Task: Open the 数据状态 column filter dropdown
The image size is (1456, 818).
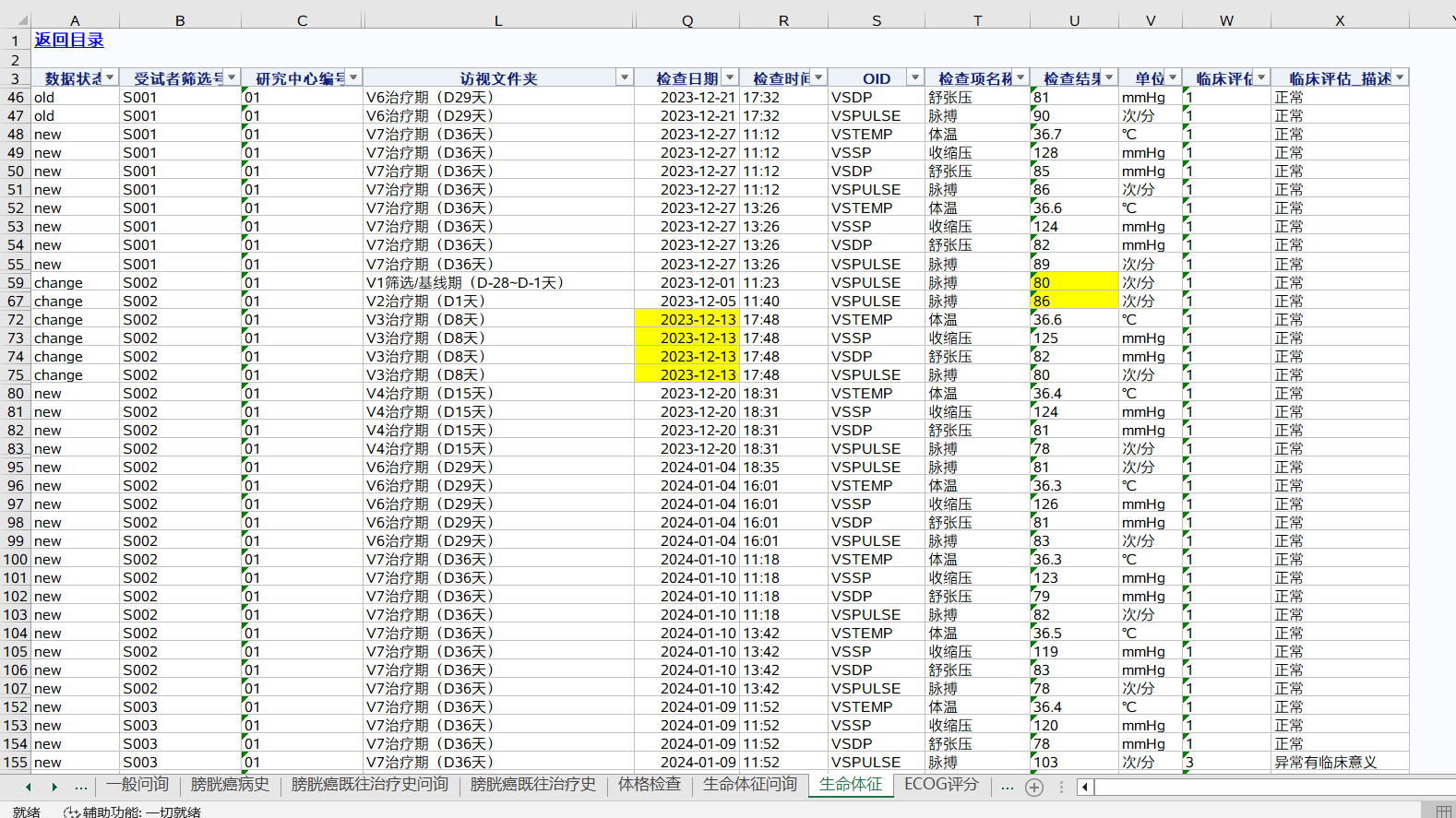Action: (x=110, y=78)
